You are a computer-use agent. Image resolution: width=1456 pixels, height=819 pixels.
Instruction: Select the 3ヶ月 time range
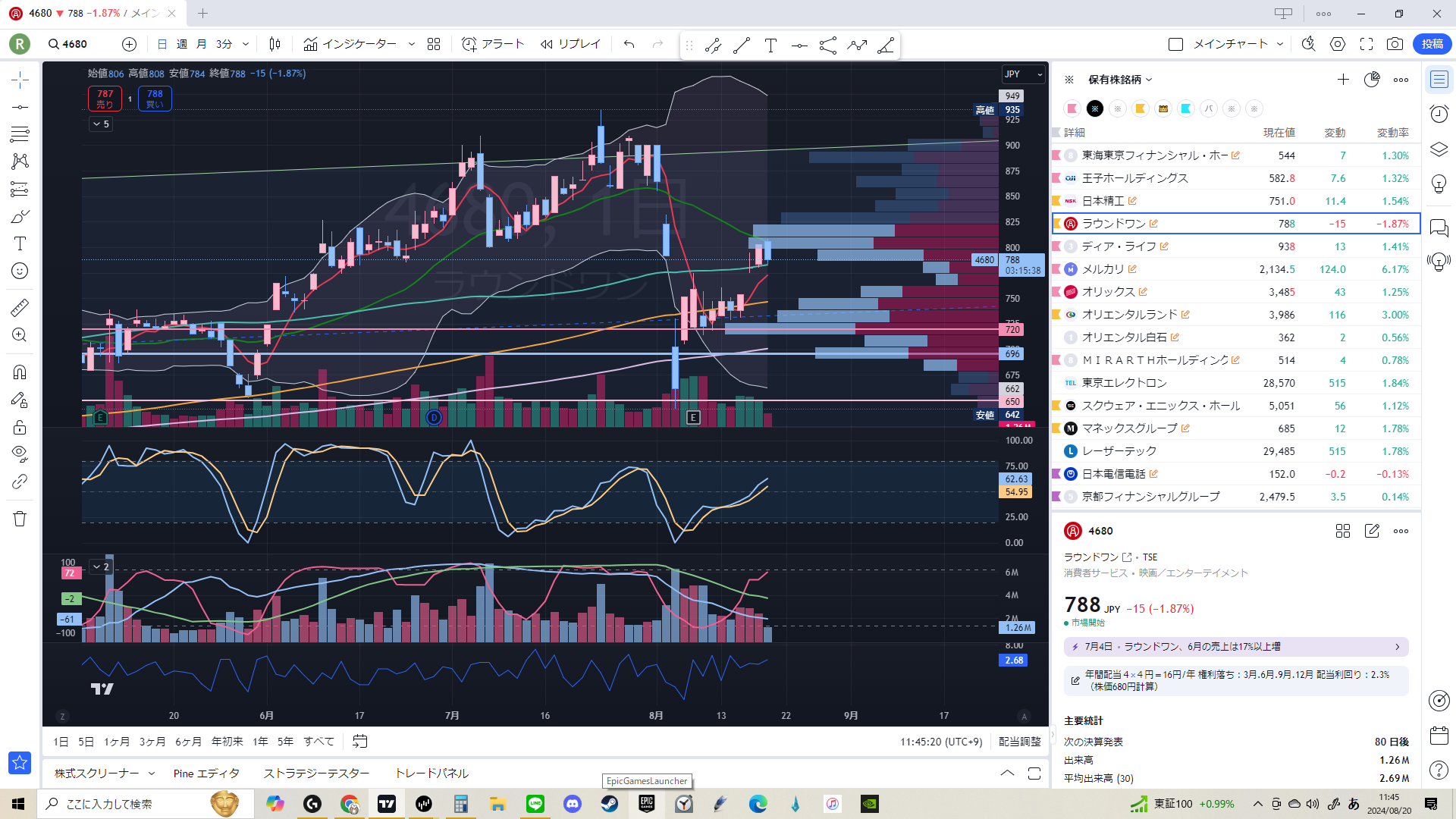coord(152,742)
